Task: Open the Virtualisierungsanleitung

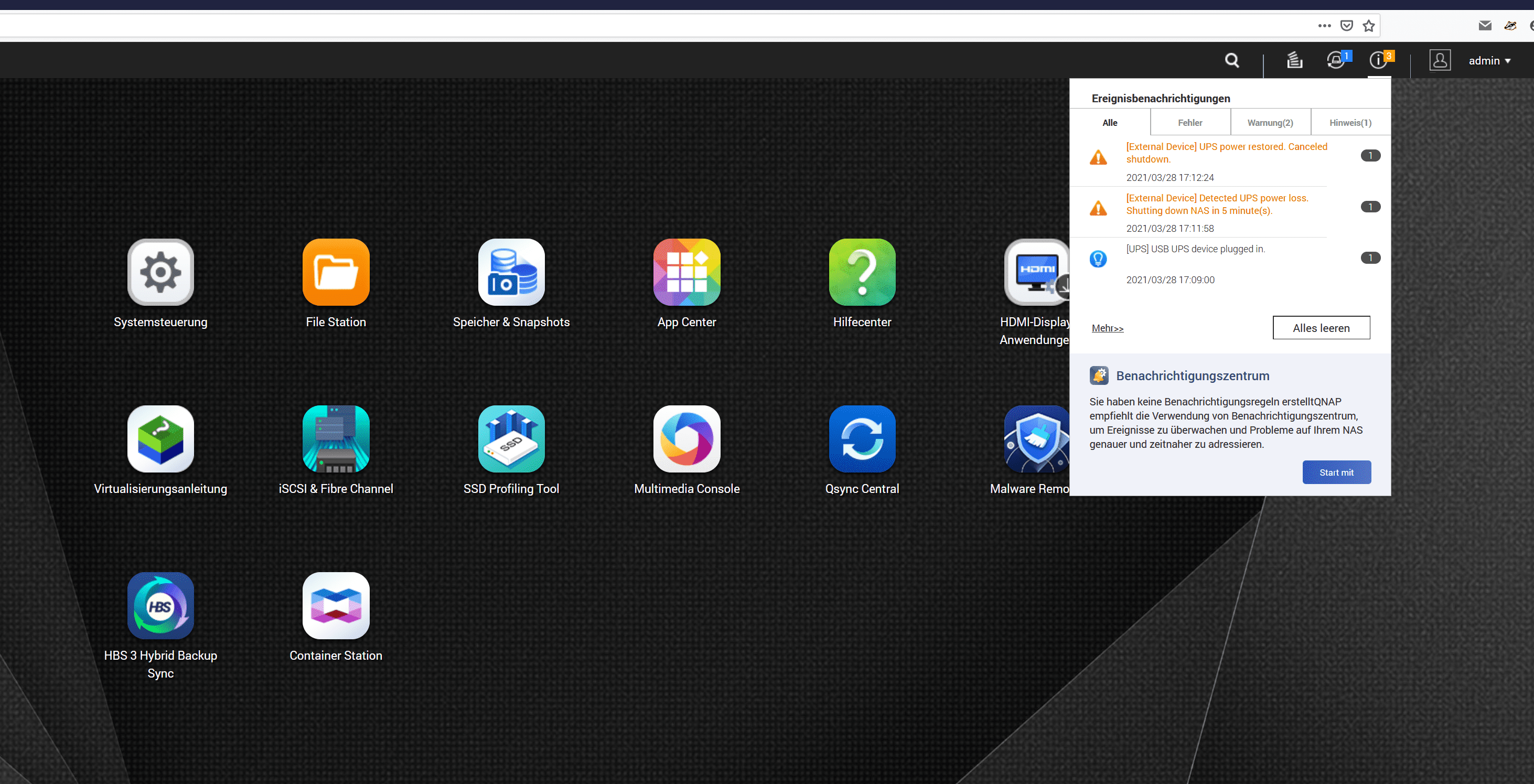Action: point(160,439)
